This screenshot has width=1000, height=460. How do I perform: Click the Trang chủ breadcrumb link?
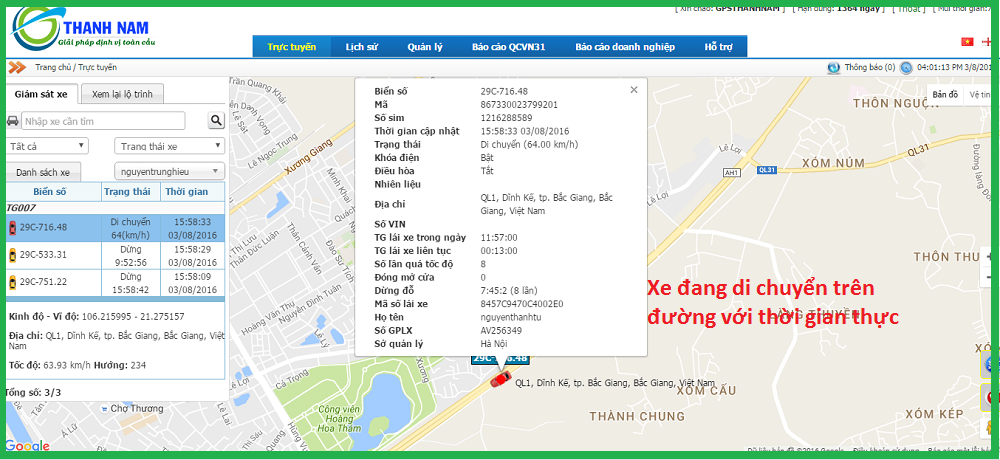pos(54,68)
